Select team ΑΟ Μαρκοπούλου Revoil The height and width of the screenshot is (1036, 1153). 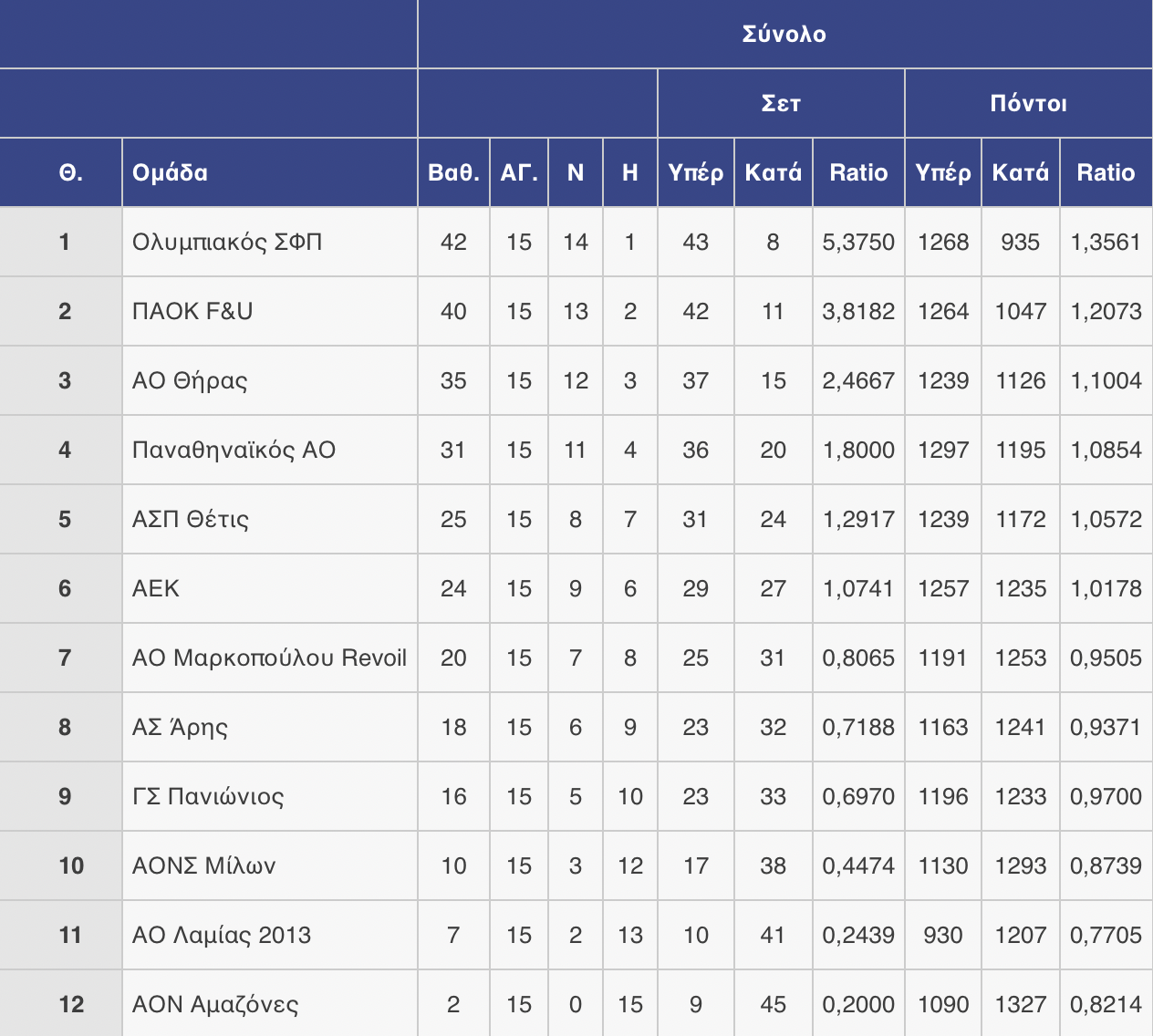click(269, 658)
